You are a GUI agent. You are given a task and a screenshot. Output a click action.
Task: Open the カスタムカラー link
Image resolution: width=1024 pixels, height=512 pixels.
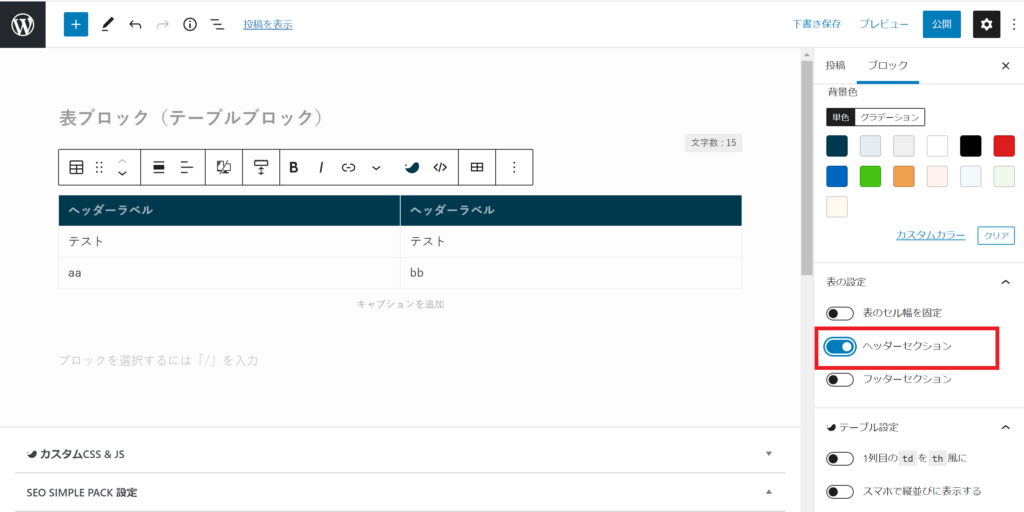pos(931,235)
